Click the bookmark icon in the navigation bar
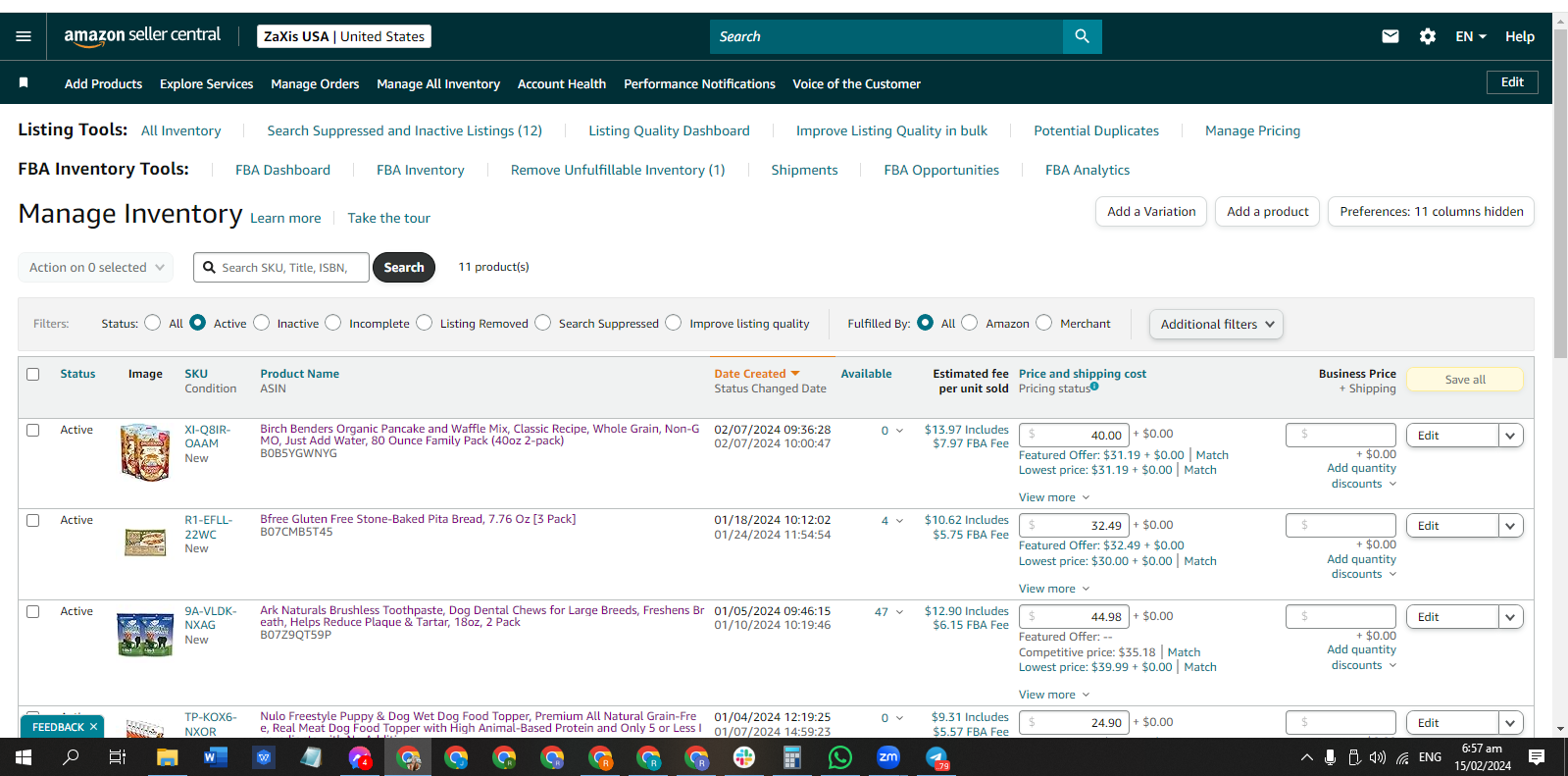 pos(24,83)
